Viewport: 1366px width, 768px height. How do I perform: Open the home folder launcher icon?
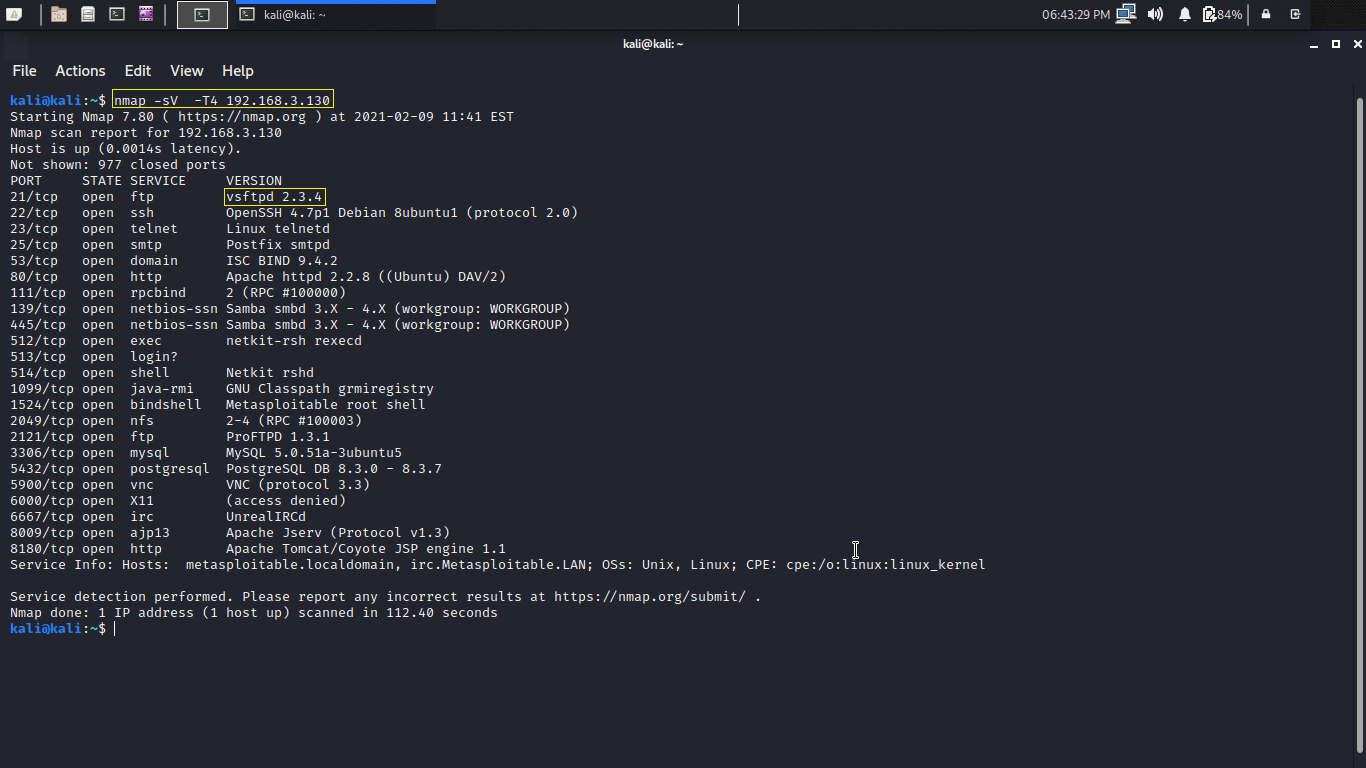59,14
